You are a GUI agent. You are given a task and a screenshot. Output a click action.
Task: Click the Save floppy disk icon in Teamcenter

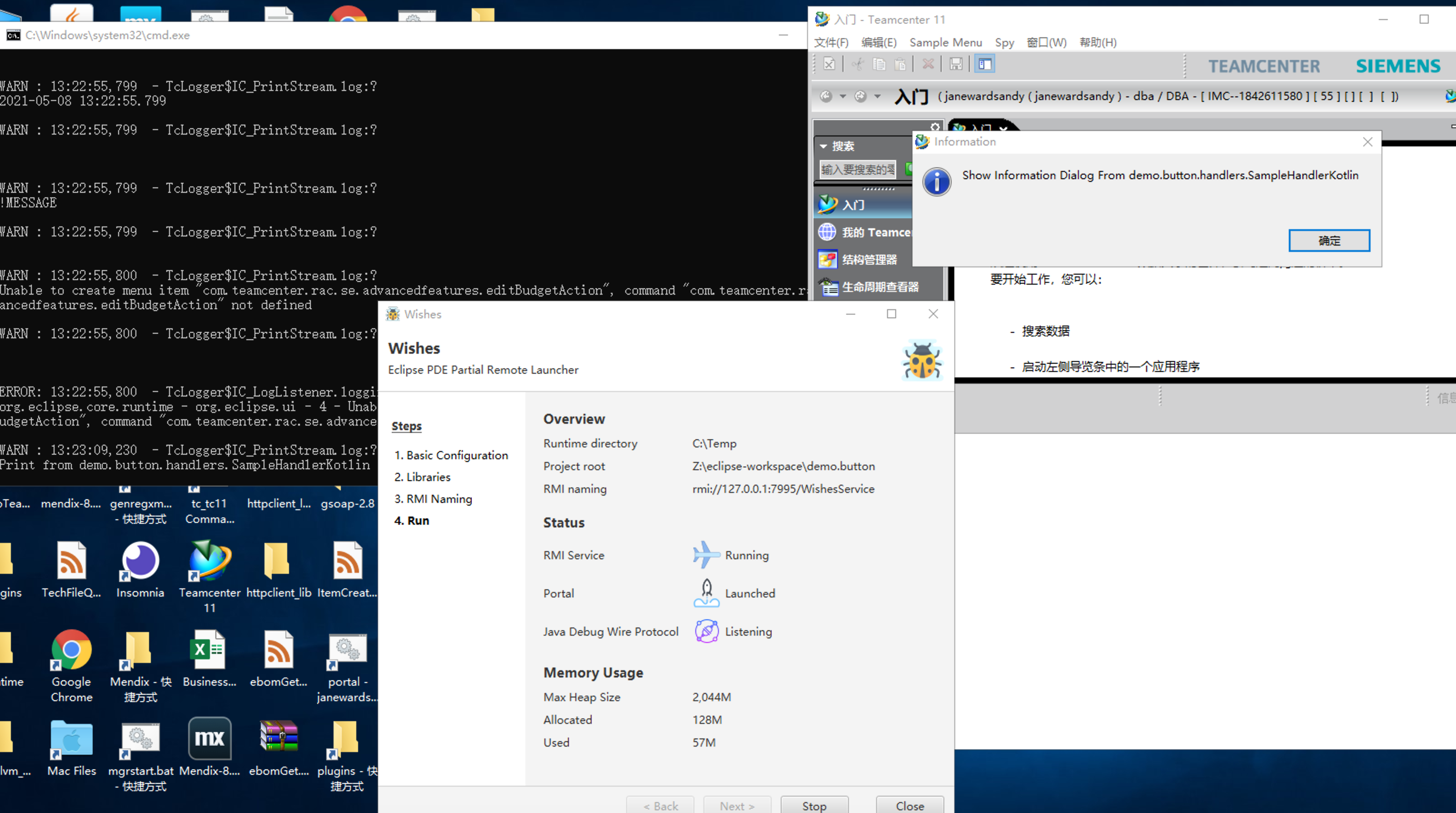coord(956,65)
